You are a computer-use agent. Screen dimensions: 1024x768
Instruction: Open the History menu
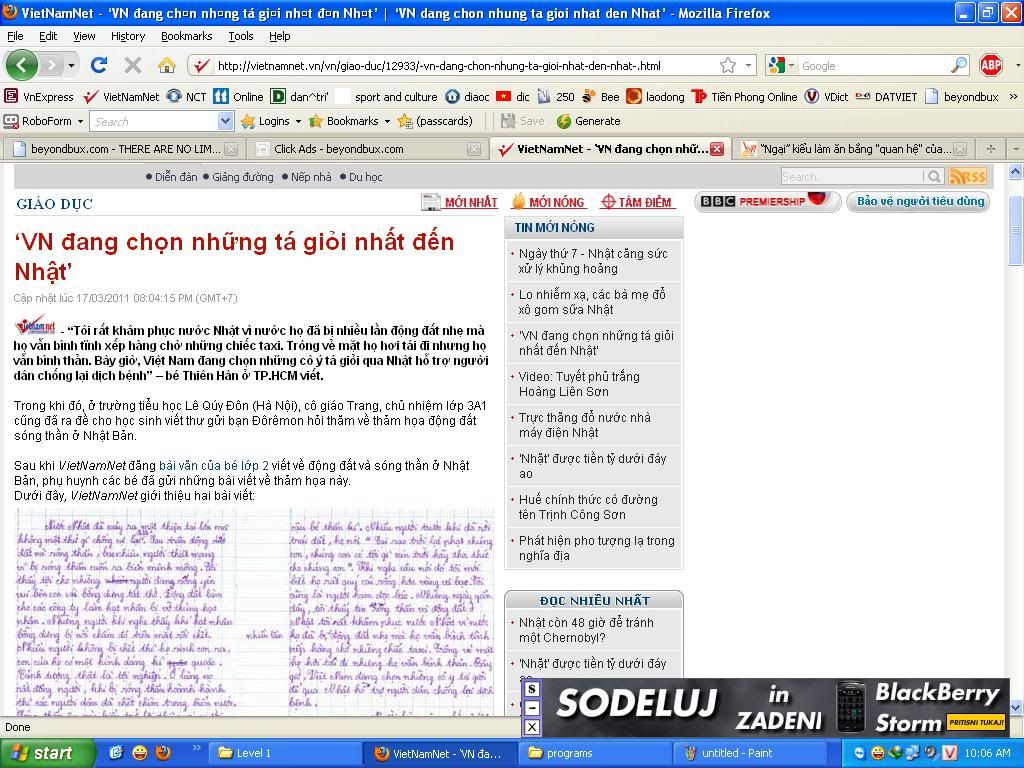click(x=128, y=36)
